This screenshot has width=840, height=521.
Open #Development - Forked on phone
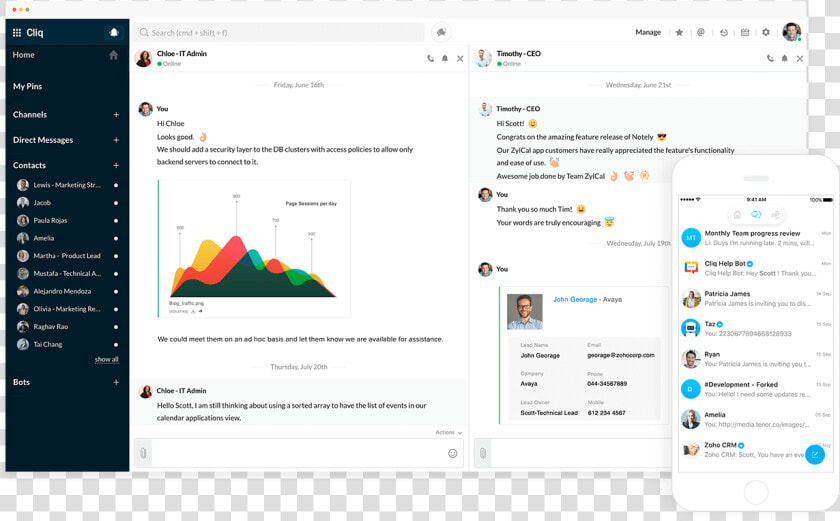tap(755, 389)
